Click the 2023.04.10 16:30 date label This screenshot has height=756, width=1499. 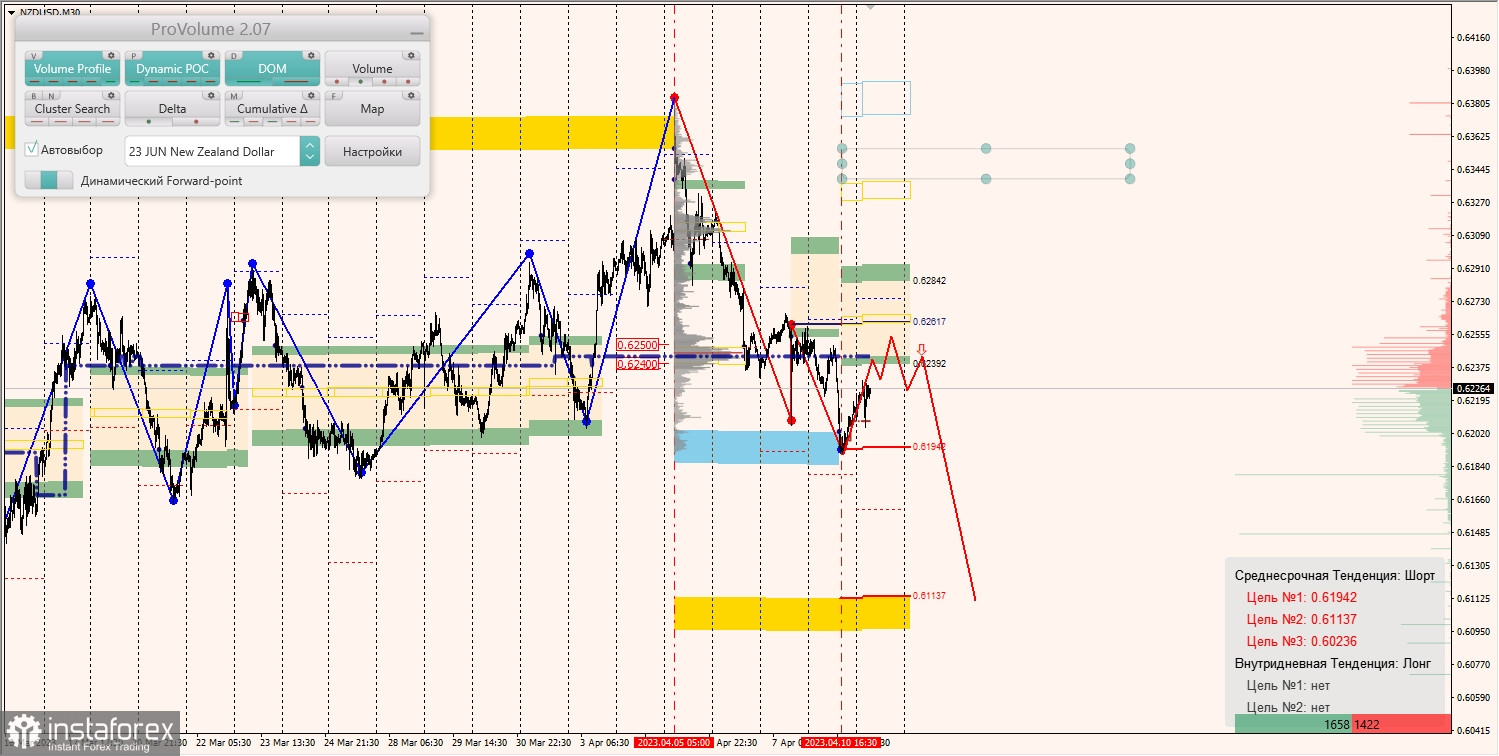pos(840,743)
